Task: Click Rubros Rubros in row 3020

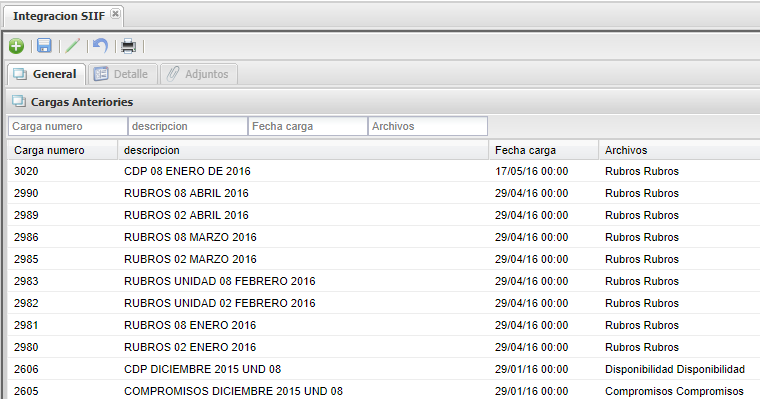Action: pyautogui.click(x=642, y=171)
